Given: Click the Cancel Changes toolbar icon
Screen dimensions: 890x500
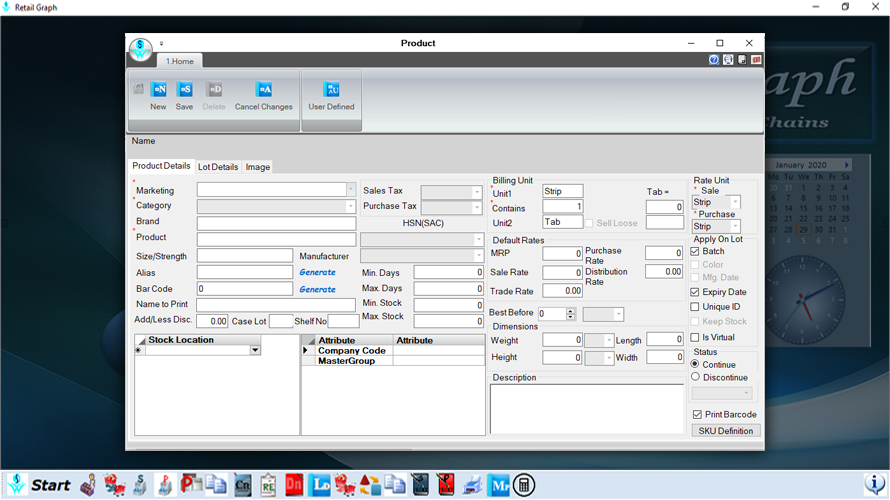Looking at the screenshot, I should 263,90.
